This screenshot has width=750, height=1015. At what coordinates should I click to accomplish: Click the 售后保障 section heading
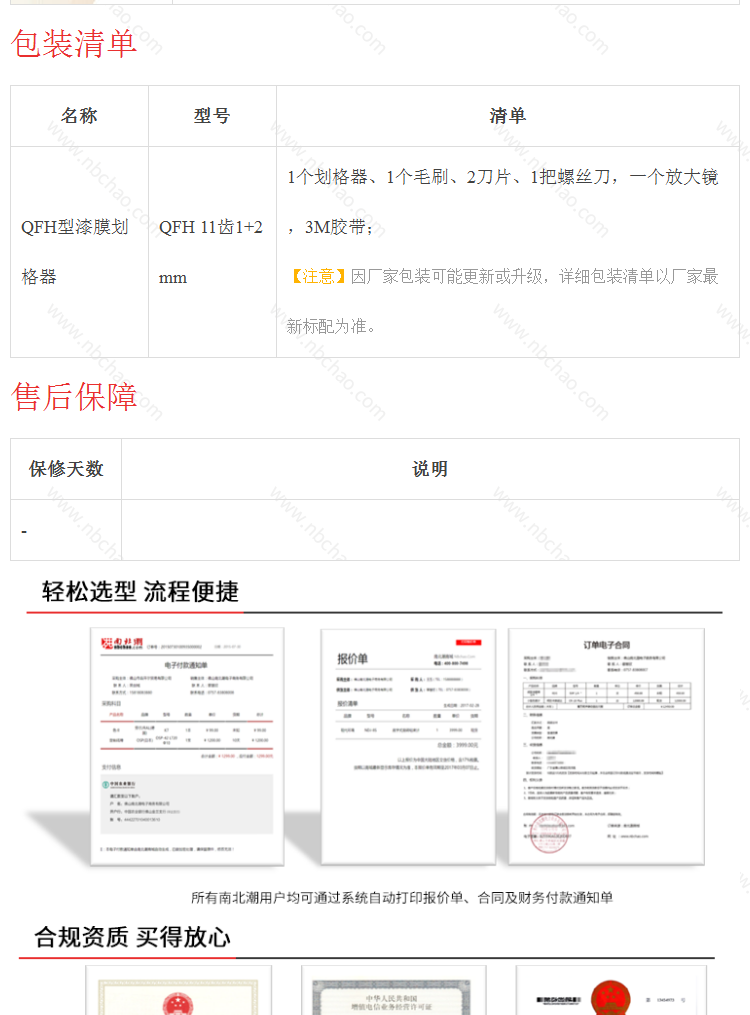click(x=74, y=396)
